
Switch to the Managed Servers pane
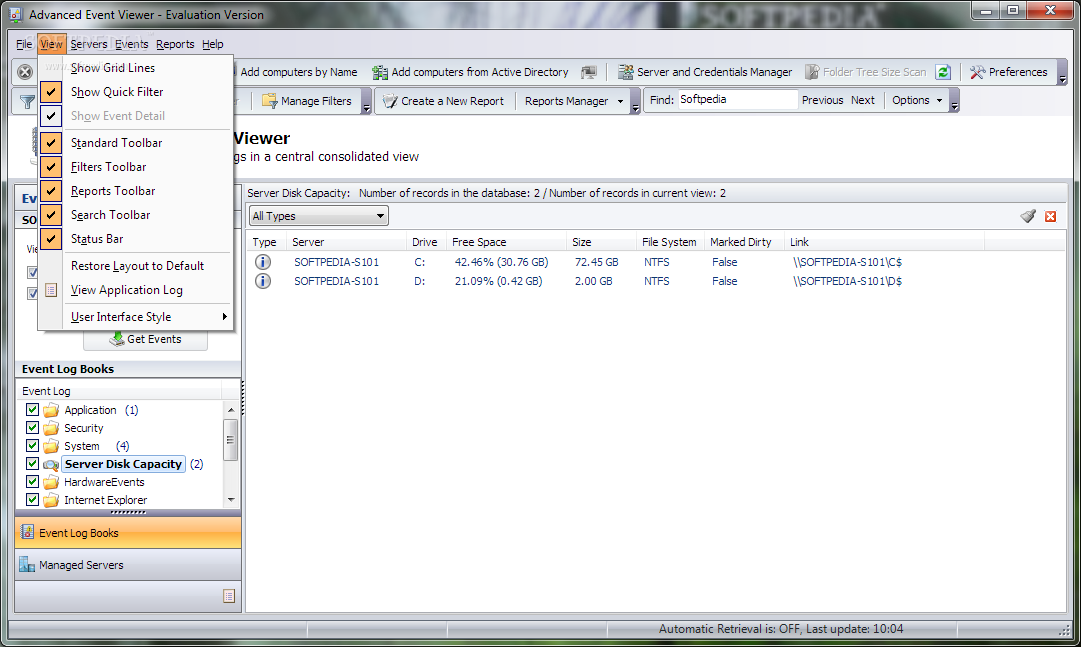click(128, 565)
